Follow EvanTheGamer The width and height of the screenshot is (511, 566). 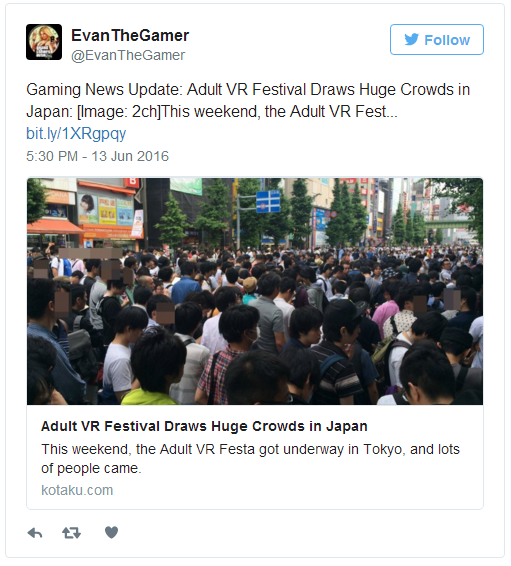(437, 40)
